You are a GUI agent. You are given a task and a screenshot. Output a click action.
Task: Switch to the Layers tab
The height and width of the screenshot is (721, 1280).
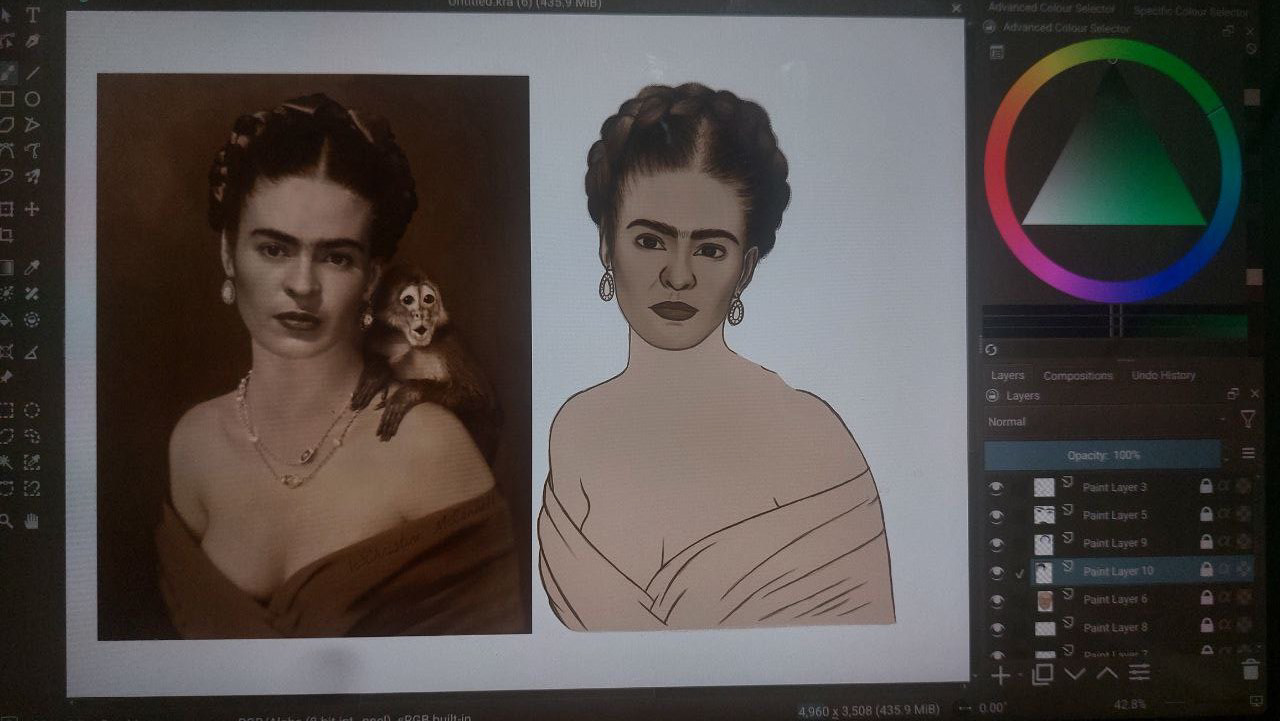click(x=1007, y=376)
